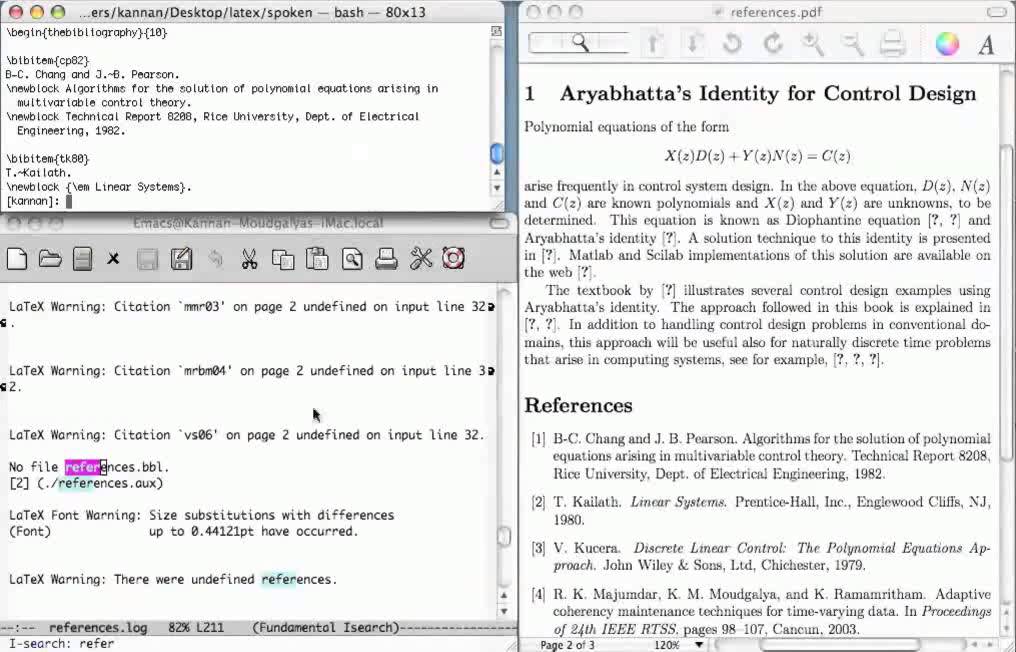Rotate PDF right with clockwise arrow icon

(772, 43)
